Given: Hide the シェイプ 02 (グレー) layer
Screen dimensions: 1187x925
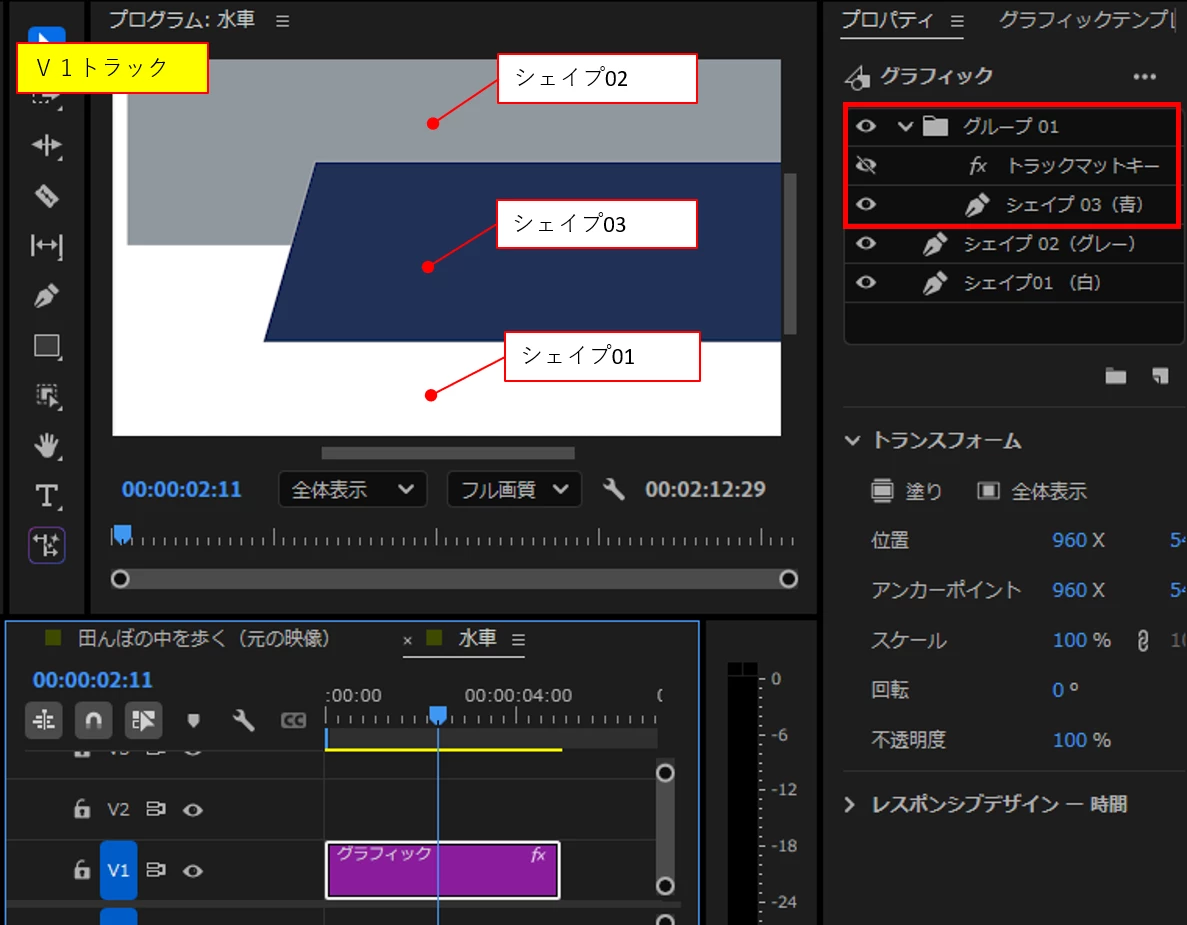Looking at the screenshot, I should click(866, 244).
